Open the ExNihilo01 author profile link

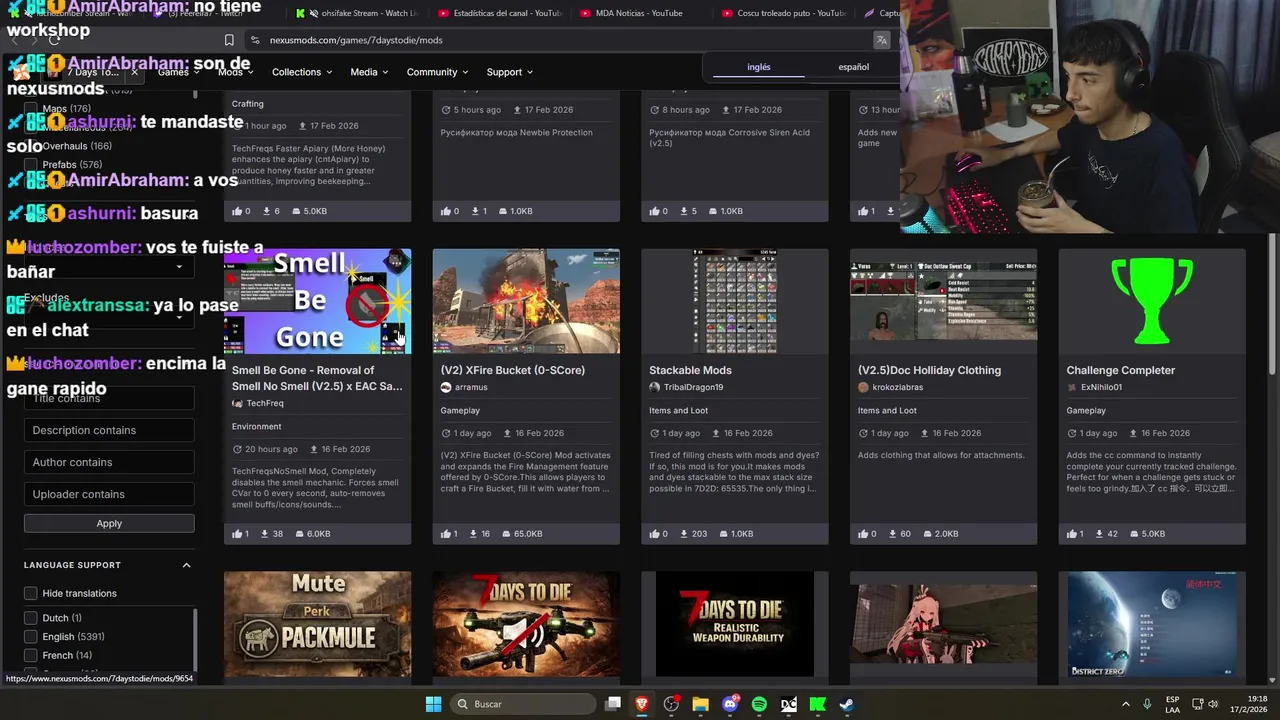coord(1101,387)
